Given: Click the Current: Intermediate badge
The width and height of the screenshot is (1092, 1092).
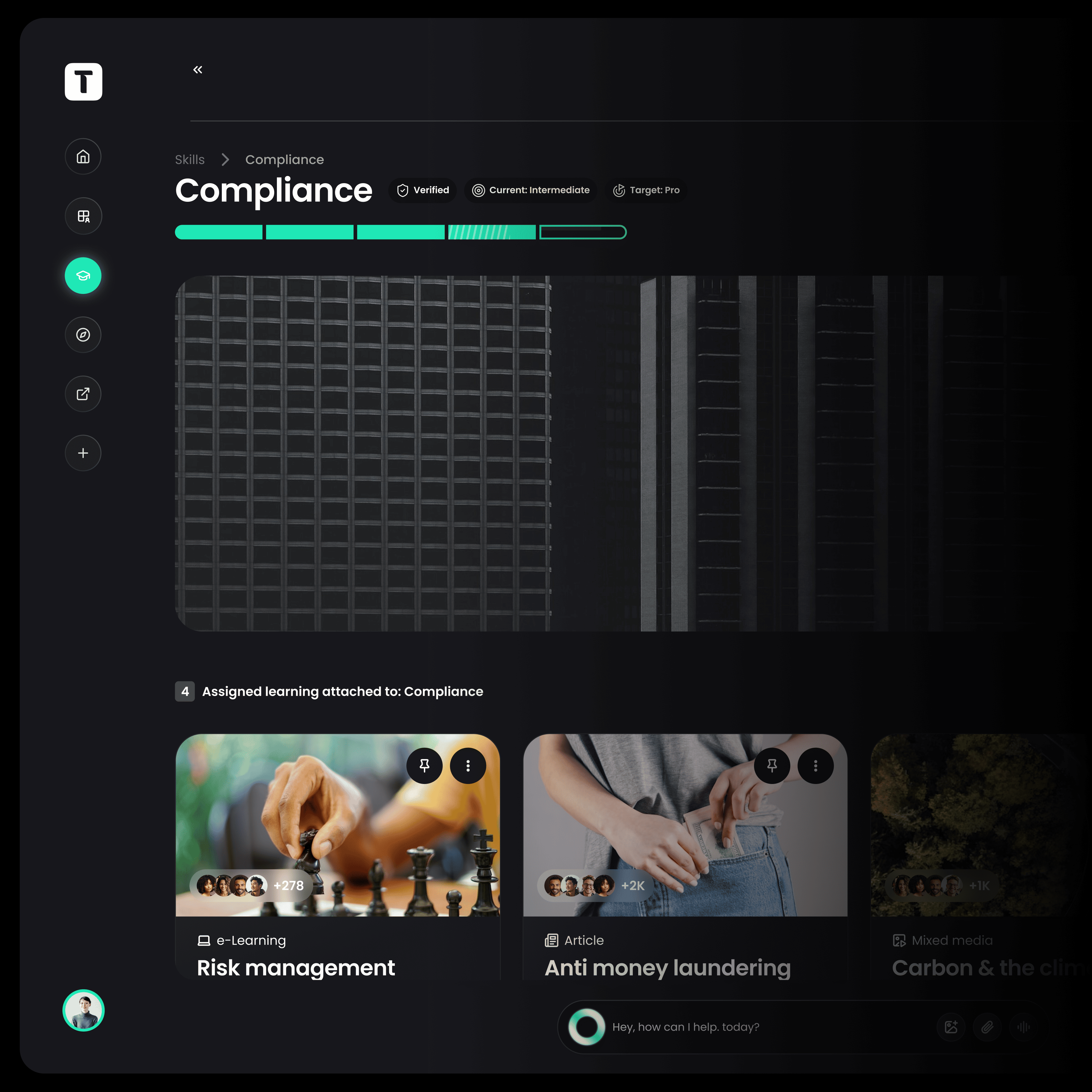Looking at the screenshot, I should pos(531,190).
